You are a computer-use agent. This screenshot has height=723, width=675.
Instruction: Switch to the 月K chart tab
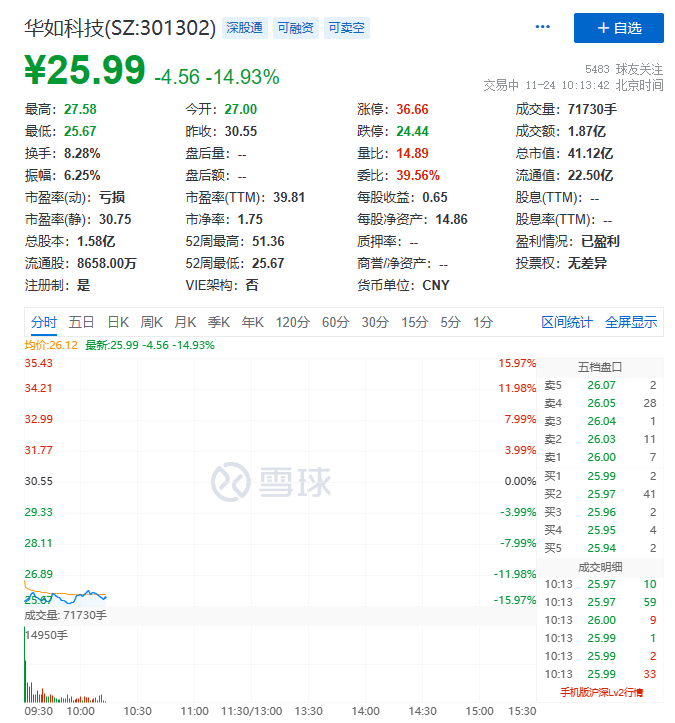(185, 322)
